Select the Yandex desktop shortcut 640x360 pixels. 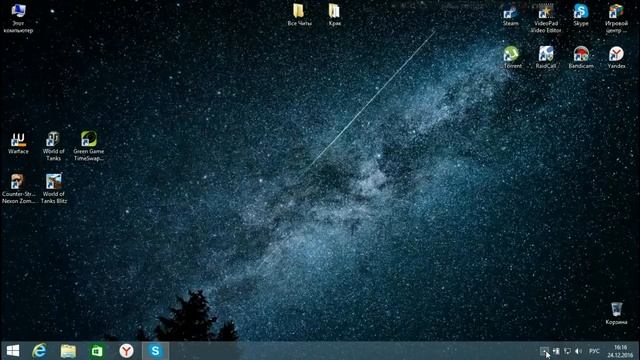coord(616,57)
